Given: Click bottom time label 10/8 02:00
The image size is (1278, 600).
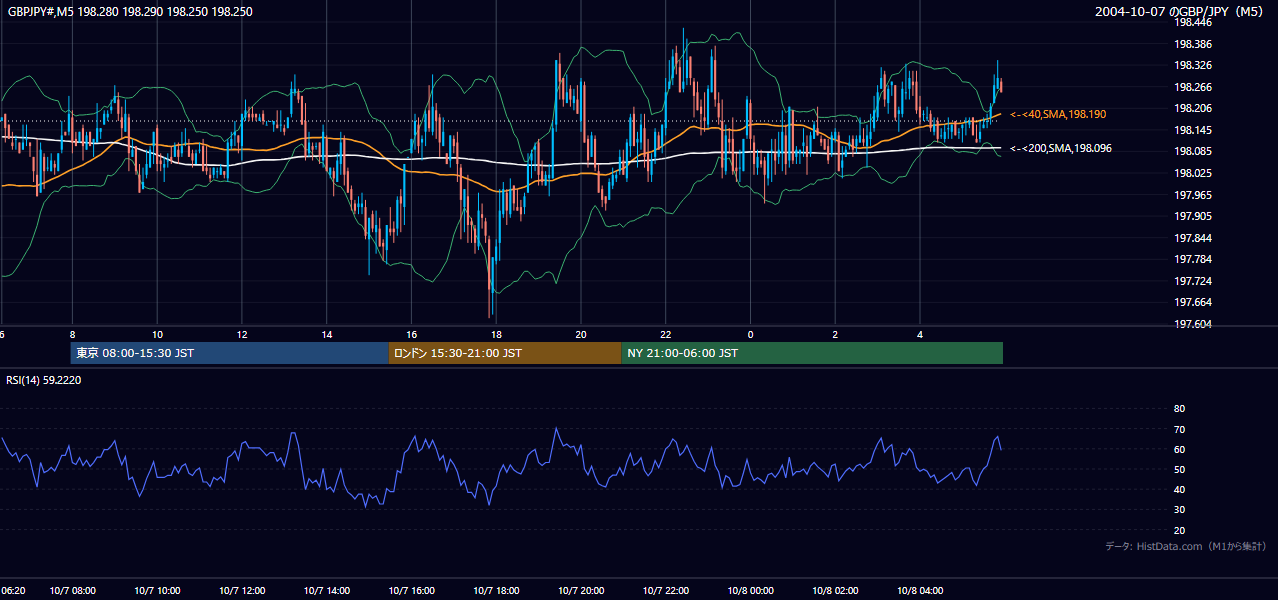Looking at the screenshot, I should tap(835, 591).
